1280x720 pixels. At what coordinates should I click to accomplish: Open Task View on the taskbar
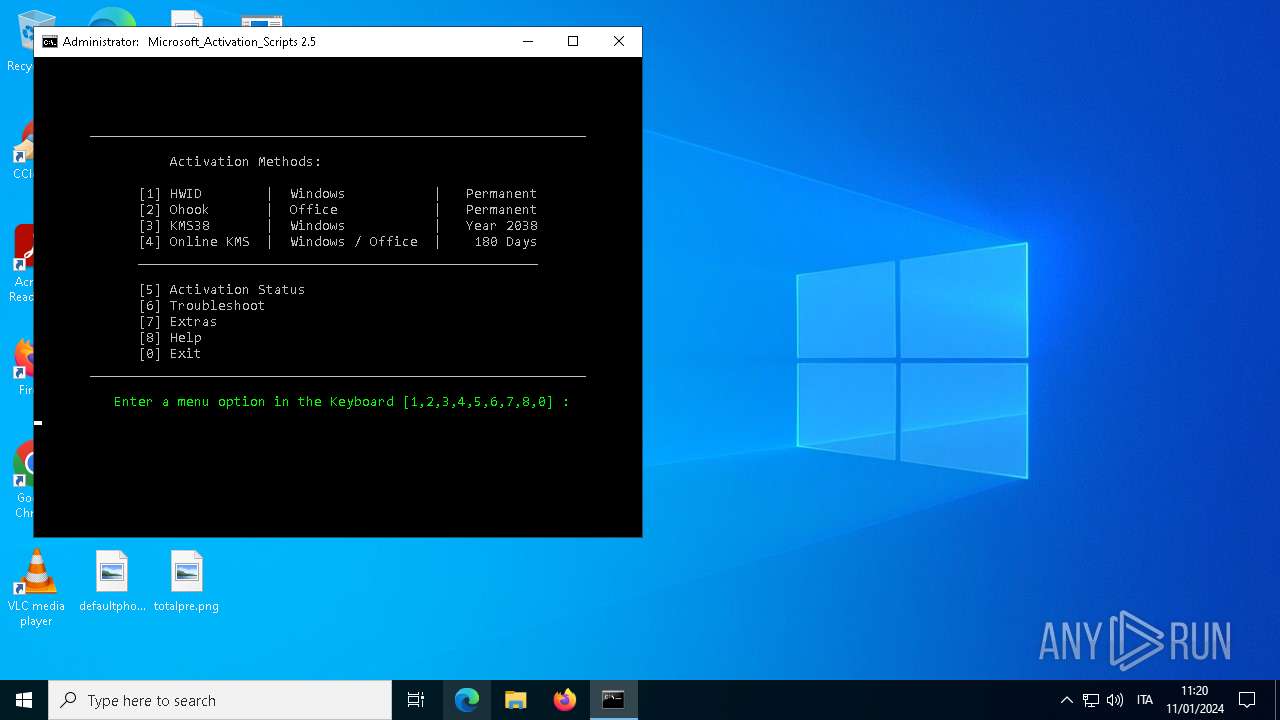point(416,700)
